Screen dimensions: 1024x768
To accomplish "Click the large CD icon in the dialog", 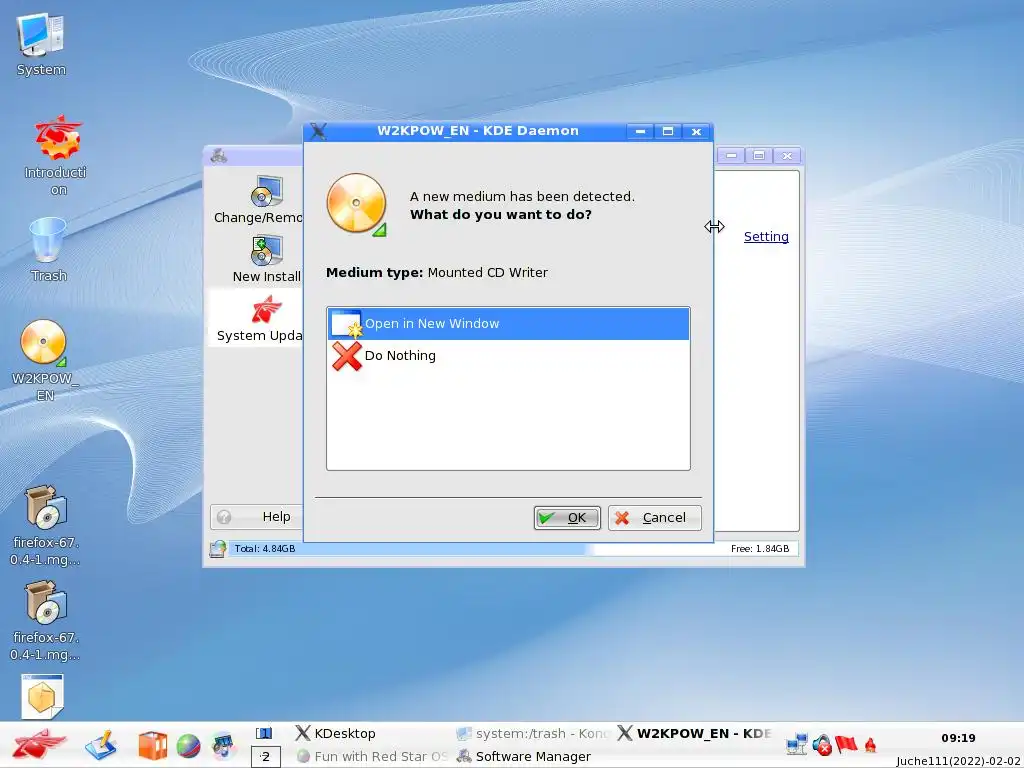I will click(x=356, y=204).
